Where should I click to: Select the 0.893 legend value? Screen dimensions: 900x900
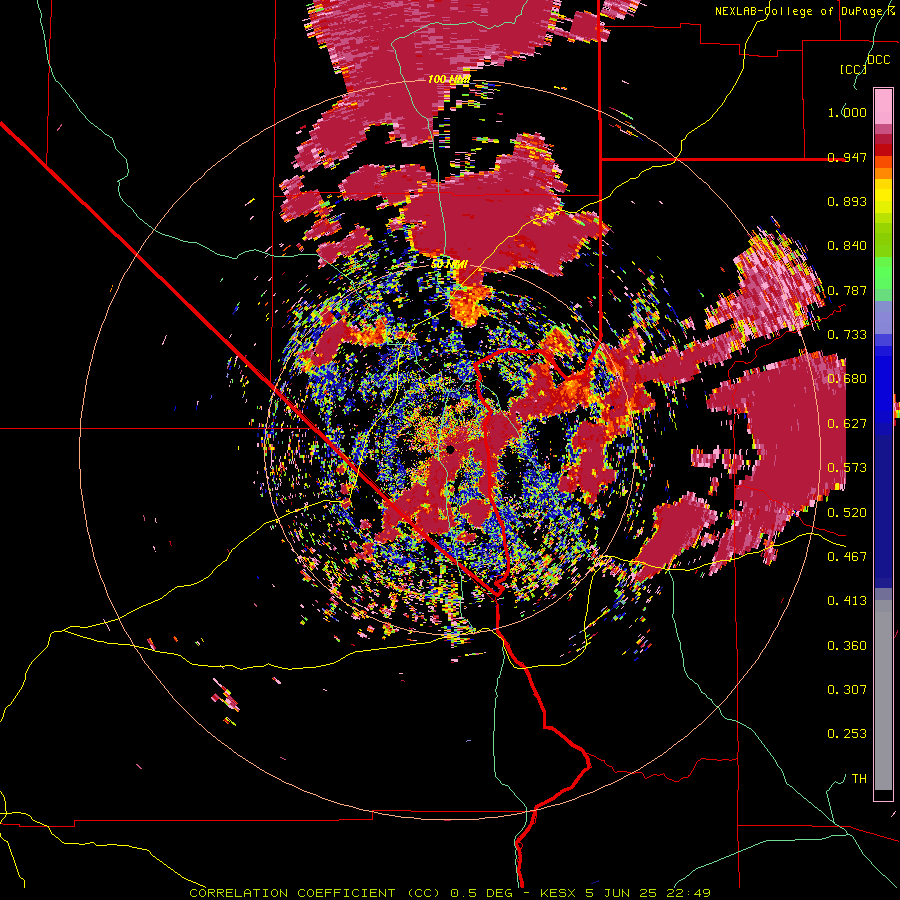[x=847, y=201]
